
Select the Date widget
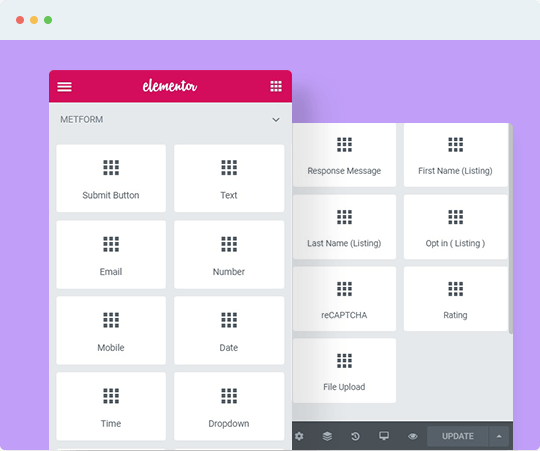click(x=229, y=331)
